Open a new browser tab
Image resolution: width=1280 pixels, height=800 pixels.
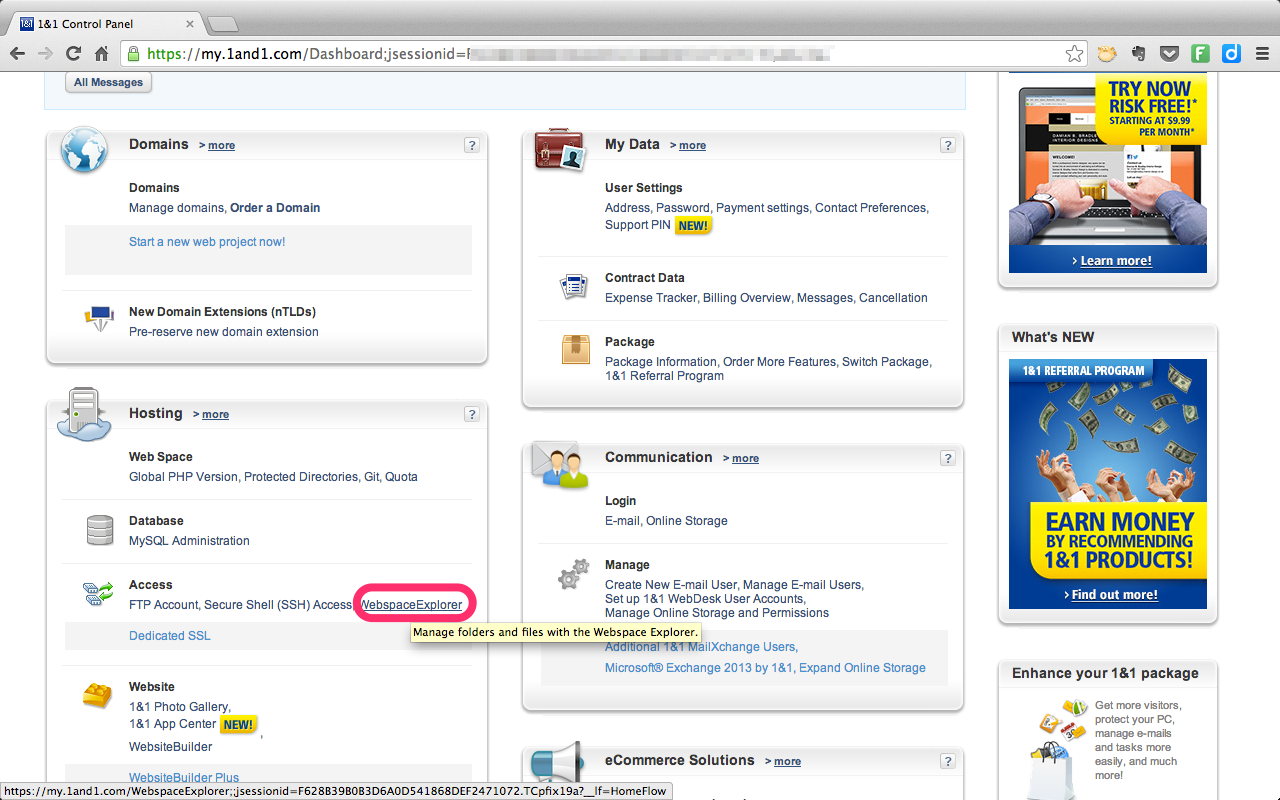click(x=222, y=24)
